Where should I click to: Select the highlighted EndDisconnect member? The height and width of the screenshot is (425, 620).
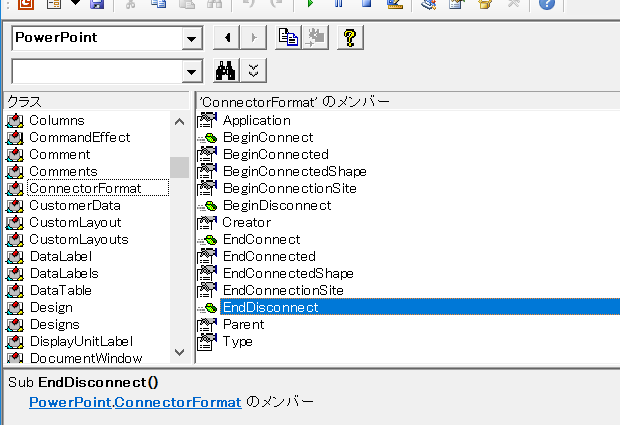click(x=420, y=307)
